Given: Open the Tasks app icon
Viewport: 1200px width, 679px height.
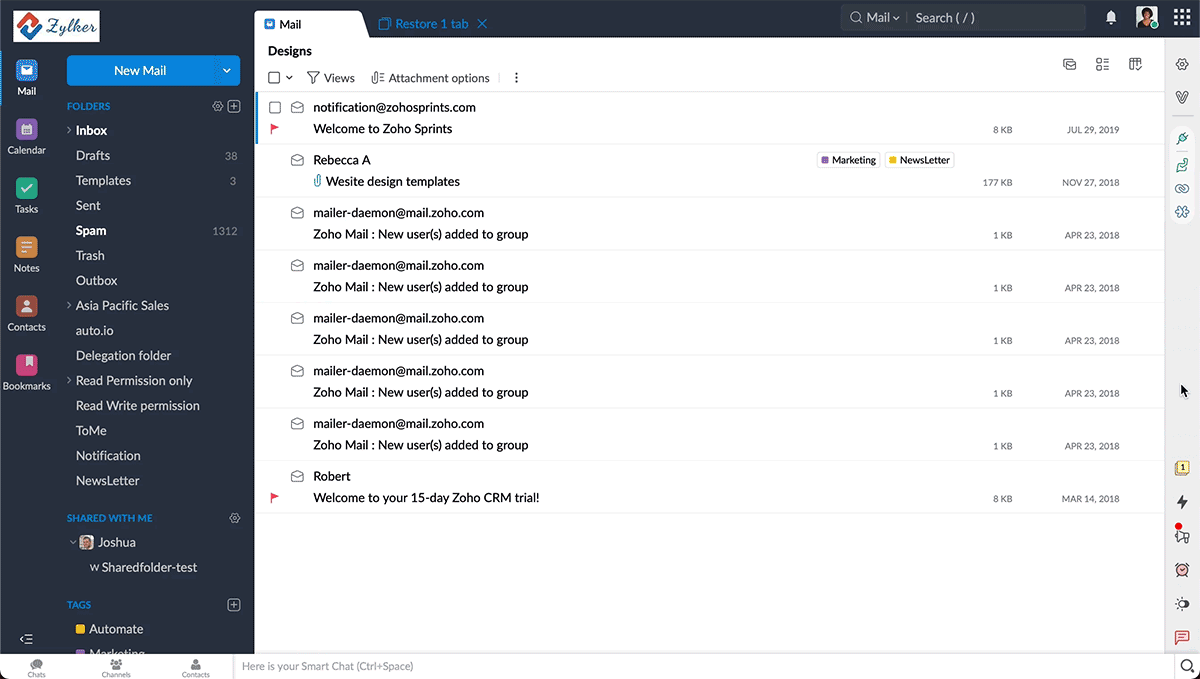Looking at the screenshot, I should tap(27, 196).
